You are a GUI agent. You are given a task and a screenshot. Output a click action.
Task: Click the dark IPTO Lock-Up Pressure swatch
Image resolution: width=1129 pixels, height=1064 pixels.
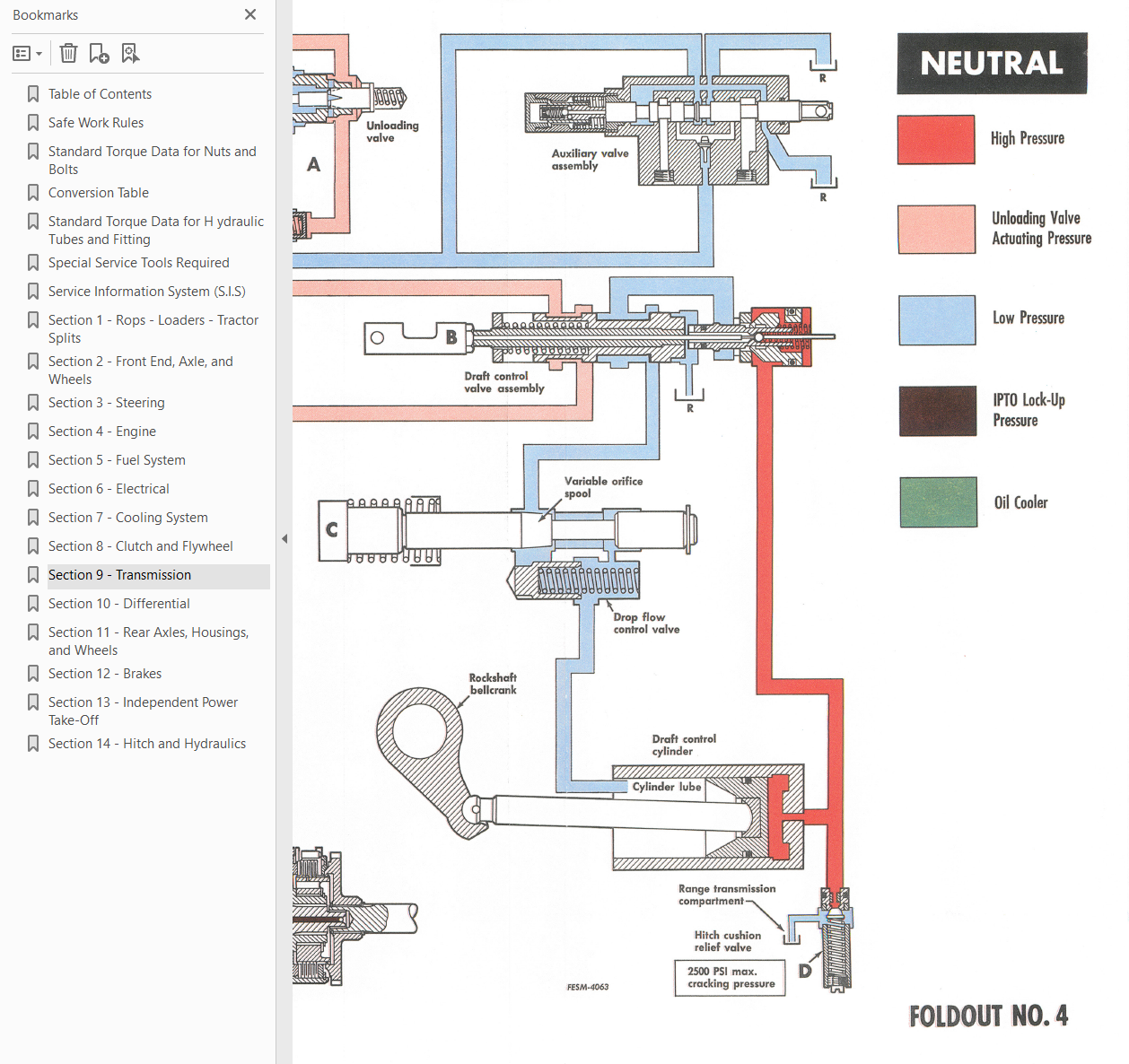click(938, 411)
